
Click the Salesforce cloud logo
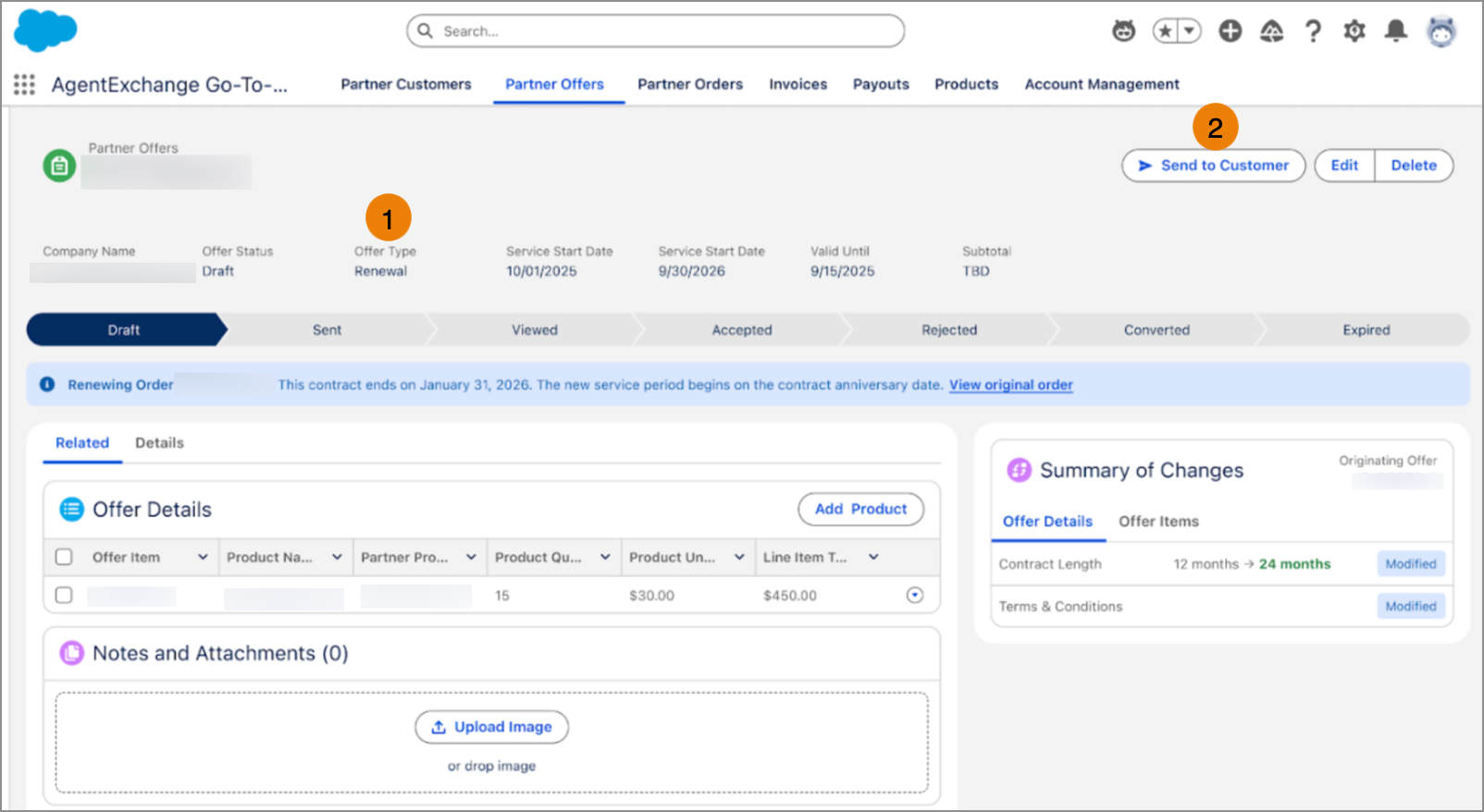pos(45,31)
